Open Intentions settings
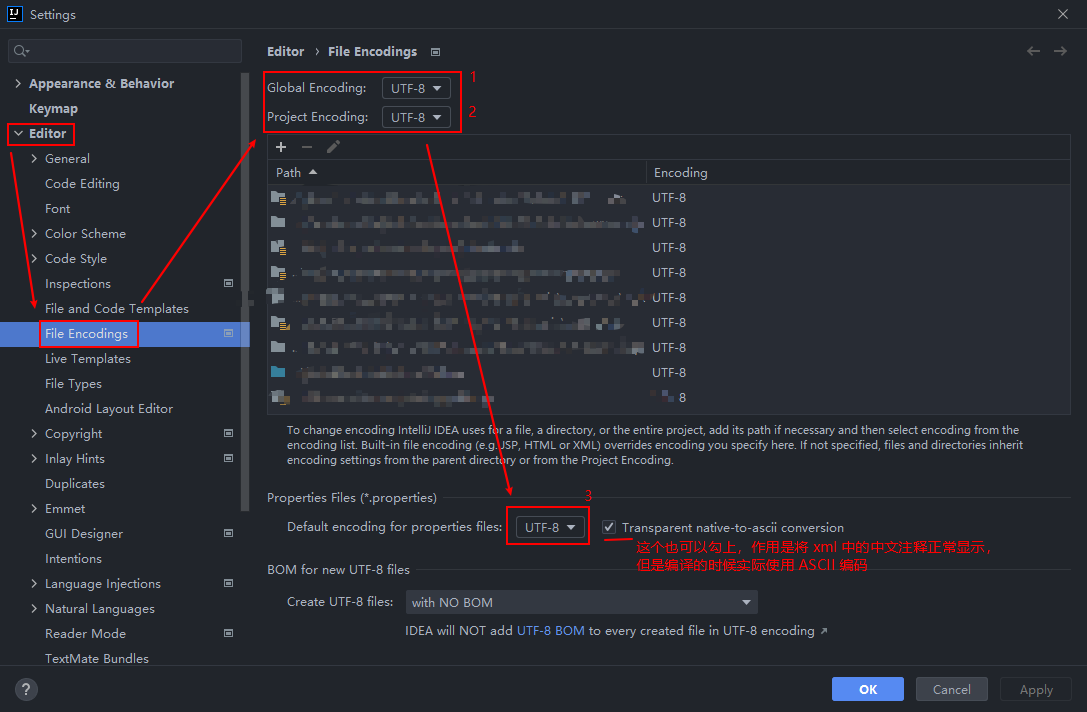This screenshot has height=712, width=1087. [73, 558]
